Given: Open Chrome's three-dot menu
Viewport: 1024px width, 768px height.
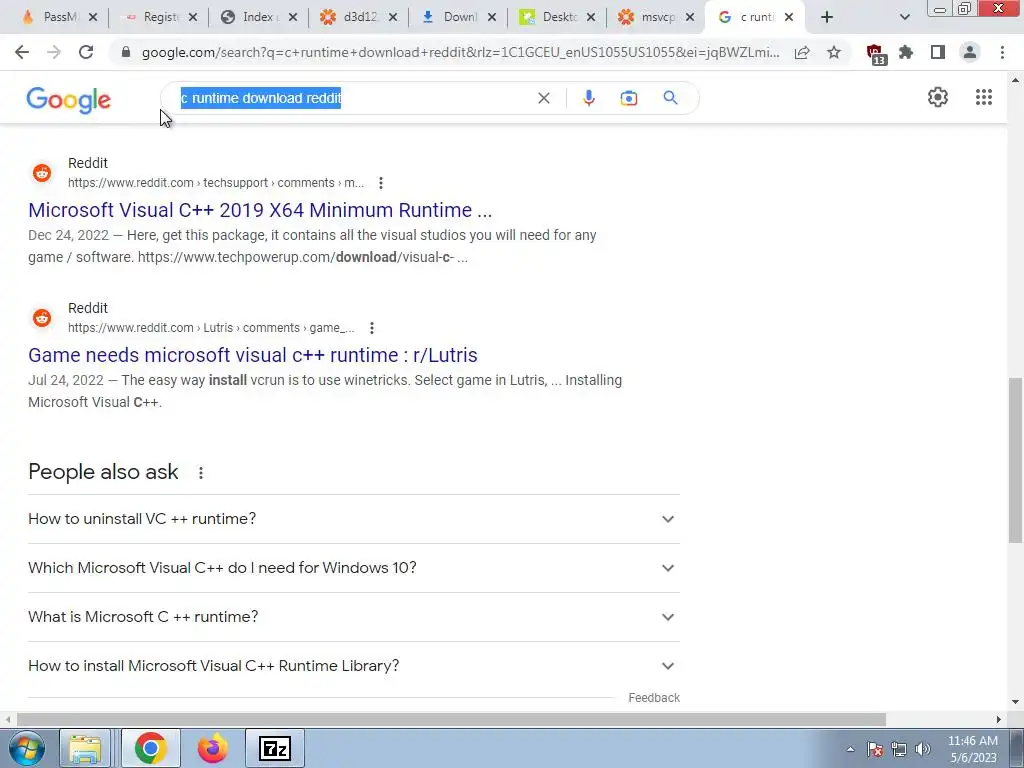Looking at the screenshot, I should coord(1002,52).
